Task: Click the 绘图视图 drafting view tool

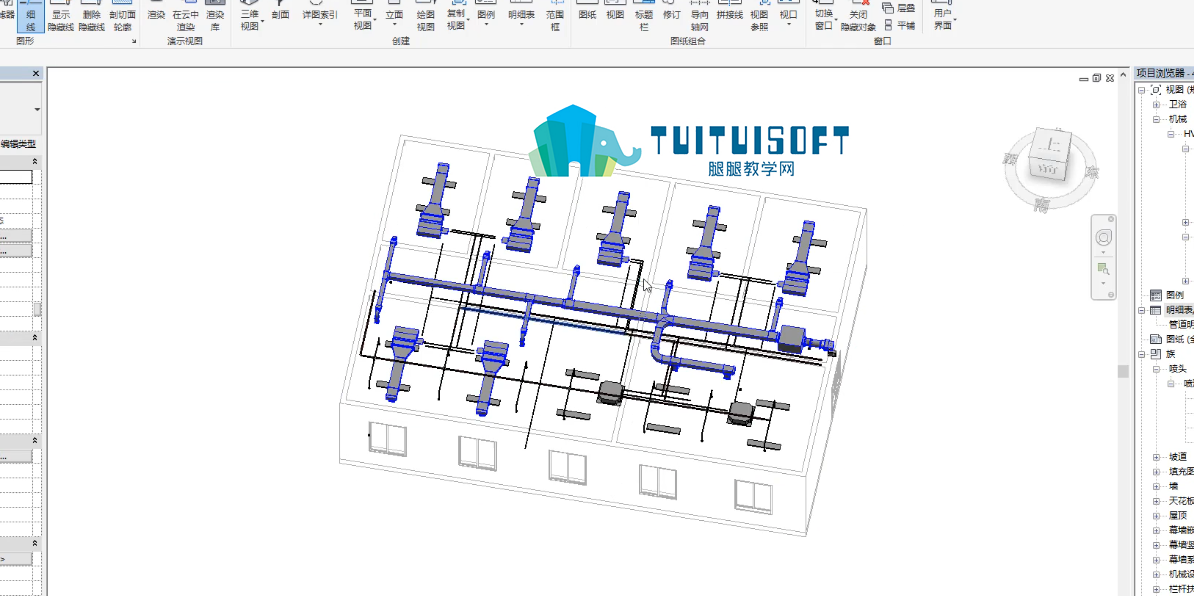Action: coord(426,16)
